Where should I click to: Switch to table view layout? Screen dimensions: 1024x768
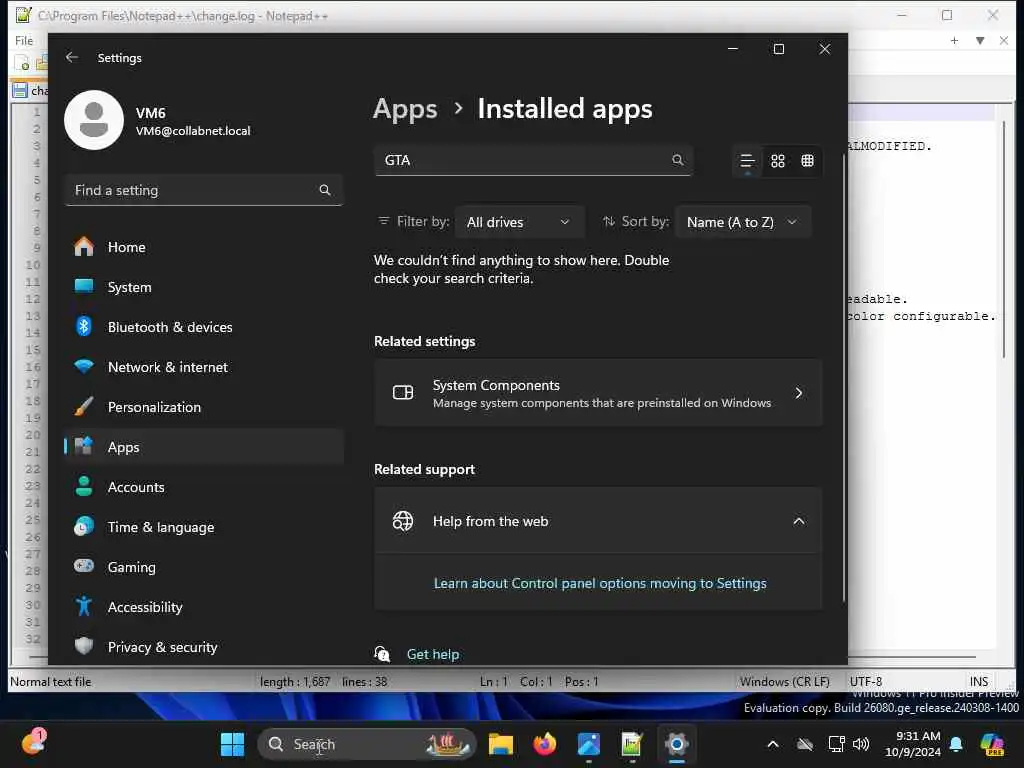(x=808, y=161)
